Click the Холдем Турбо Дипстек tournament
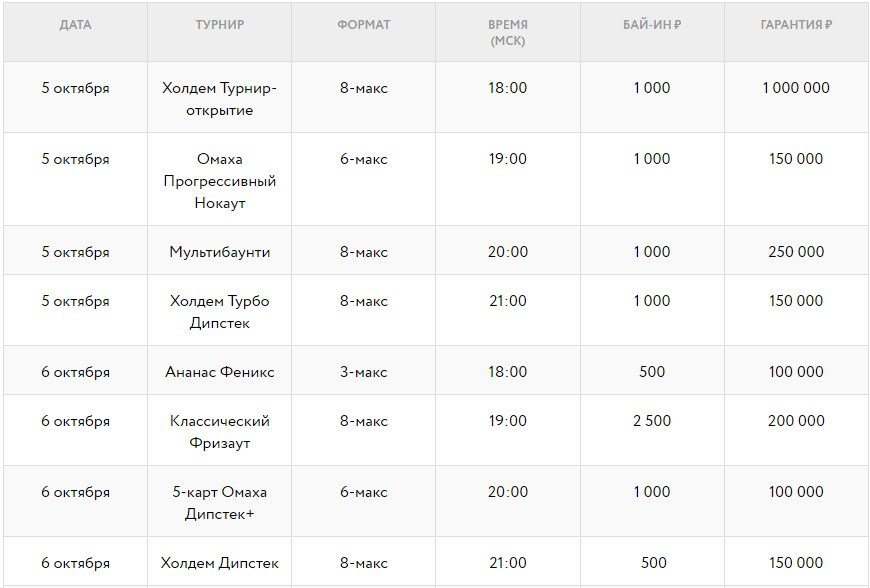Image resolution: width=870 pixels, height=588 pixels. click(x=219, y=312)
